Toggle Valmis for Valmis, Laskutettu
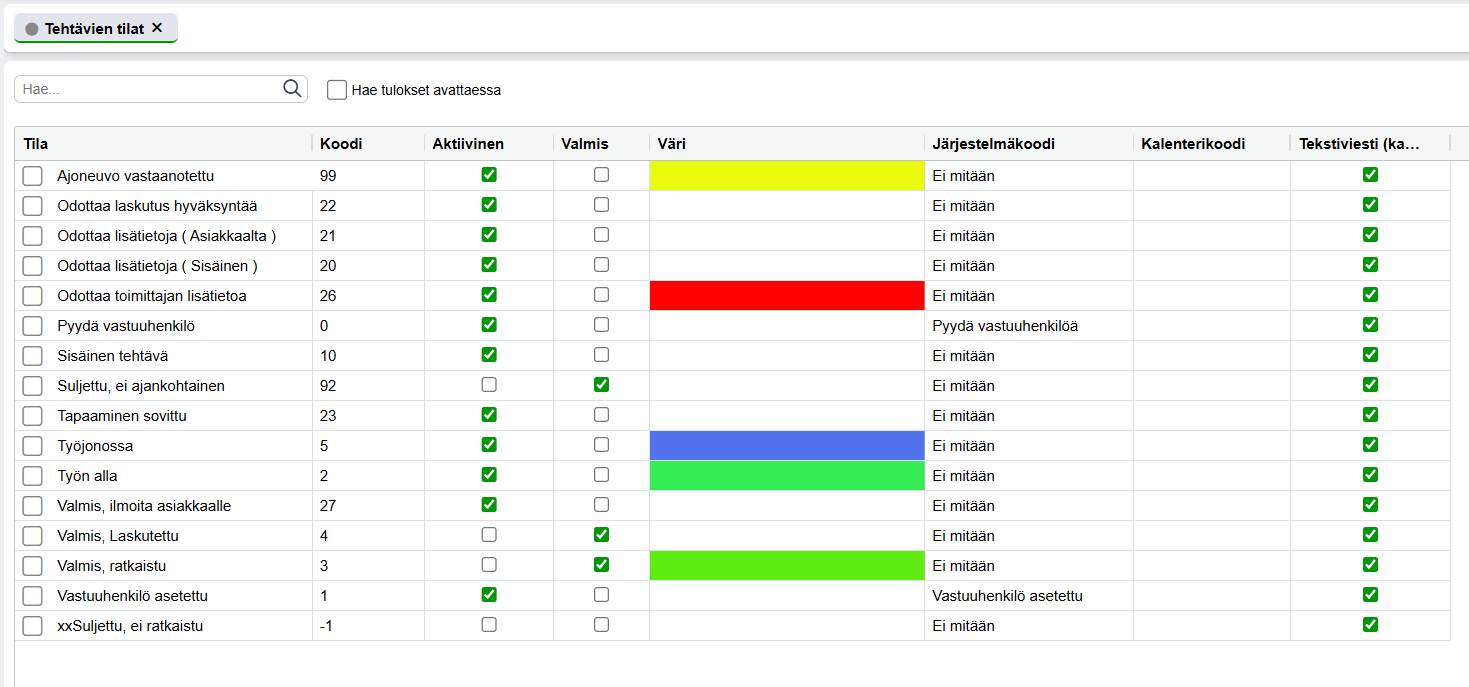 tap(601, 534)
